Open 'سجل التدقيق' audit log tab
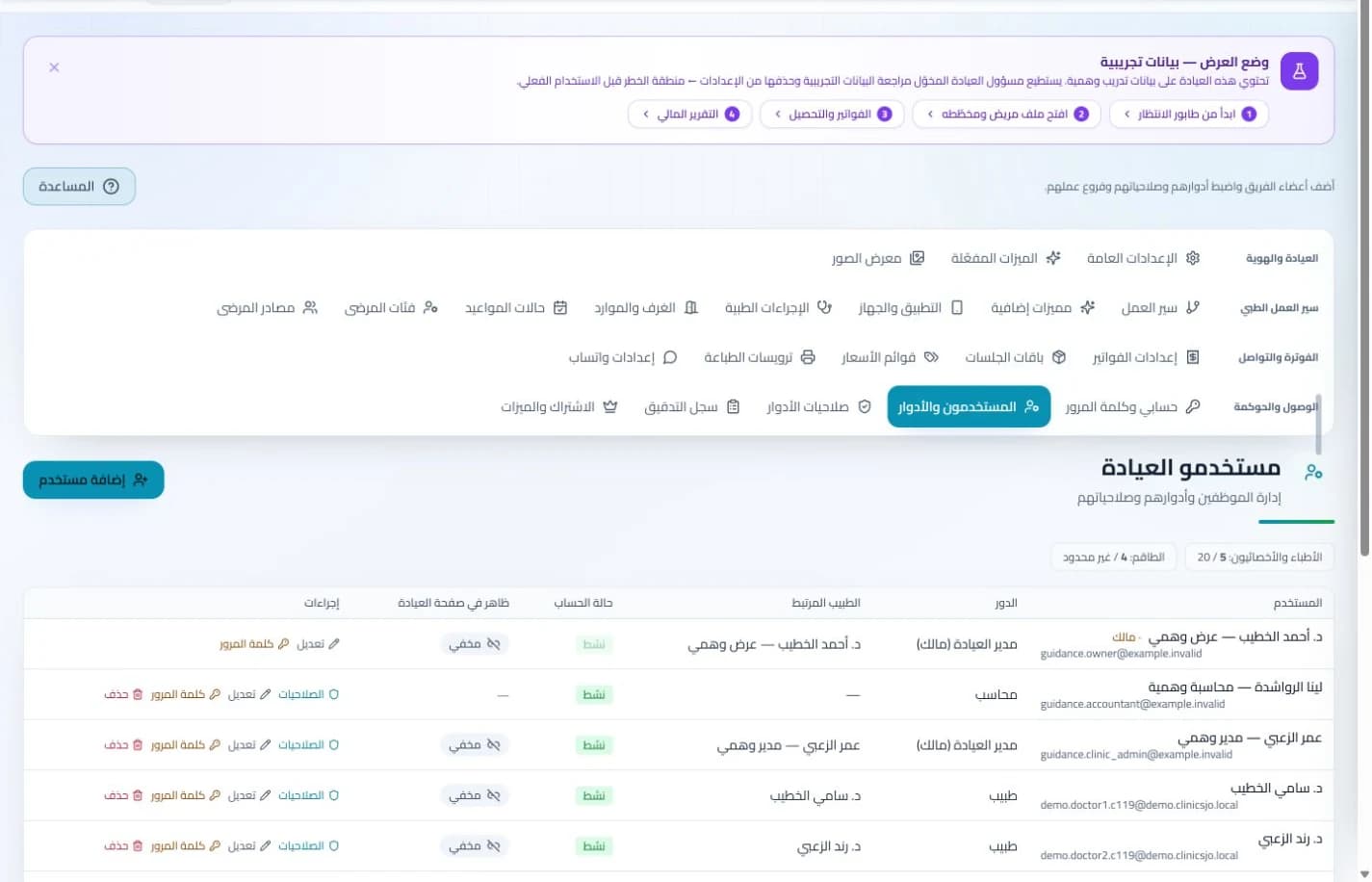This screenshot has width=1372, height=882. click(691, 406)
